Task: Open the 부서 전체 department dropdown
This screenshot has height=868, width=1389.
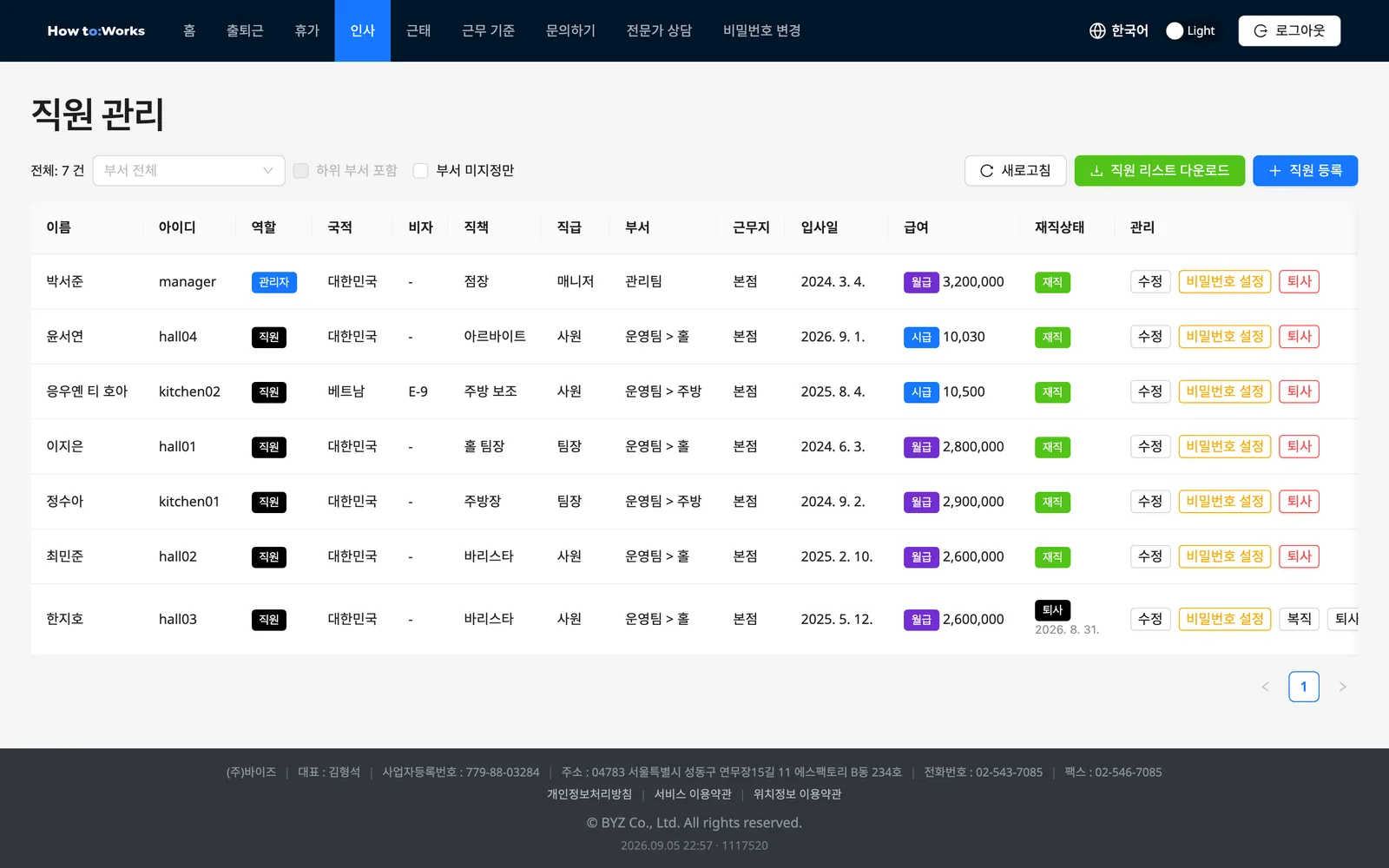Action: click(188, 171)
